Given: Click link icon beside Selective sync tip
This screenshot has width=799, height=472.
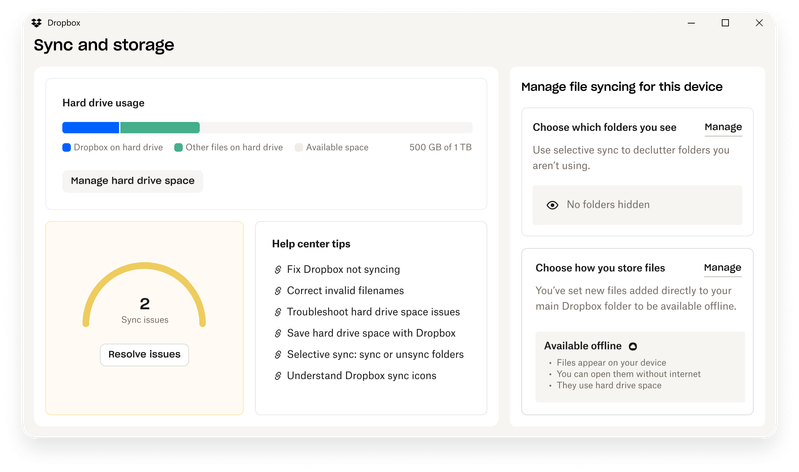Looking at the screenshot, I should point(278,354).
